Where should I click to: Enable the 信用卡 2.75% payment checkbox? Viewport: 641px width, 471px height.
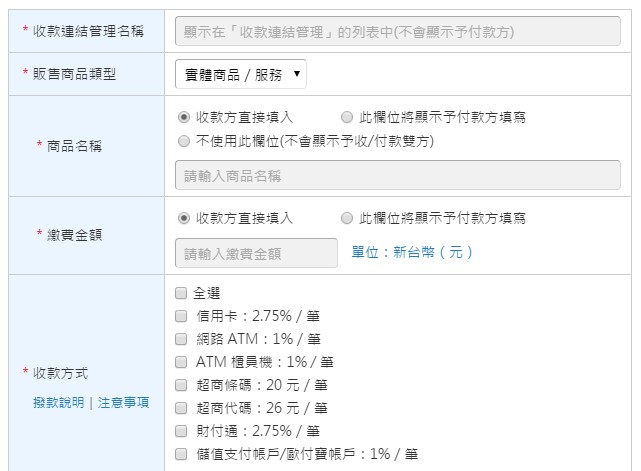coord(181,316)
